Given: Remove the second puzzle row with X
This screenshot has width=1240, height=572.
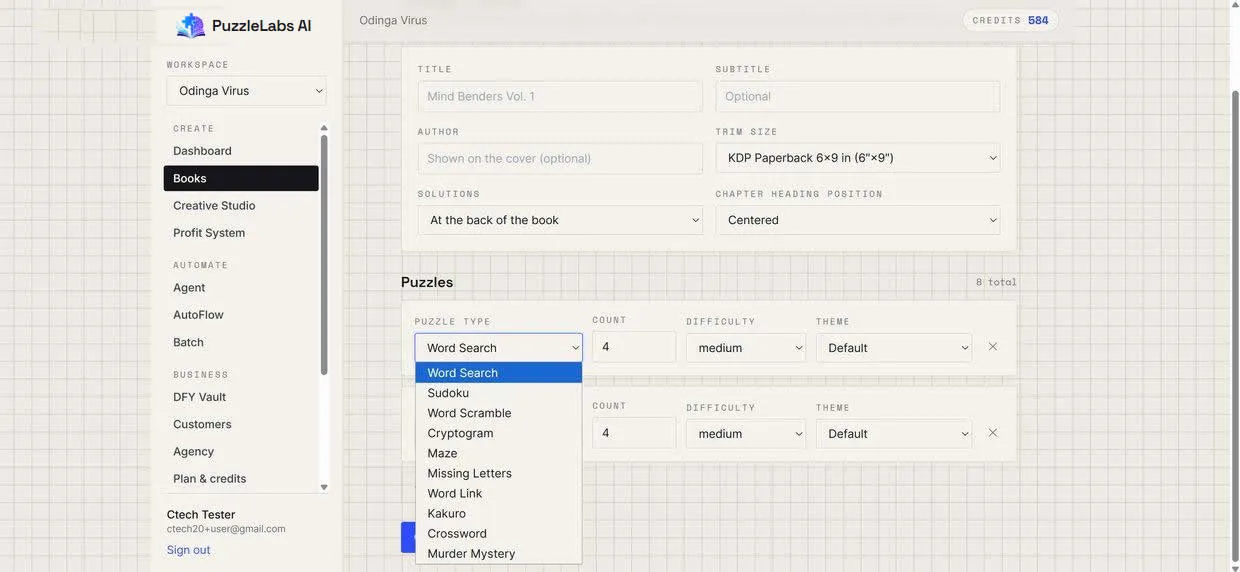Looking at the screenshot, I should point(993,433).
